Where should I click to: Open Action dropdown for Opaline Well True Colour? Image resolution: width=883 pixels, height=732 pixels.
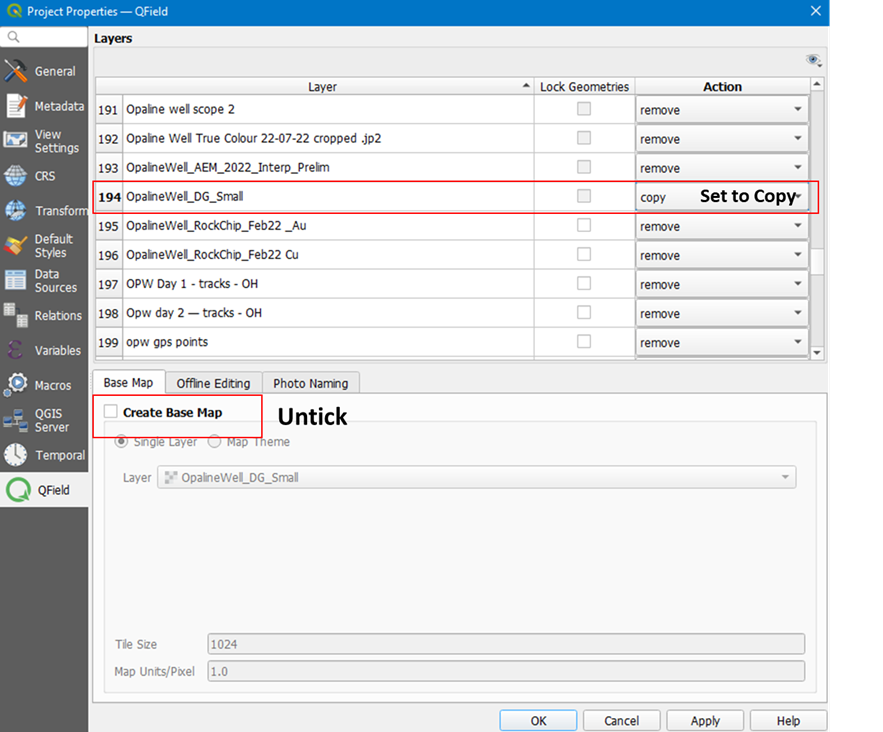click(x=722, y=139)
